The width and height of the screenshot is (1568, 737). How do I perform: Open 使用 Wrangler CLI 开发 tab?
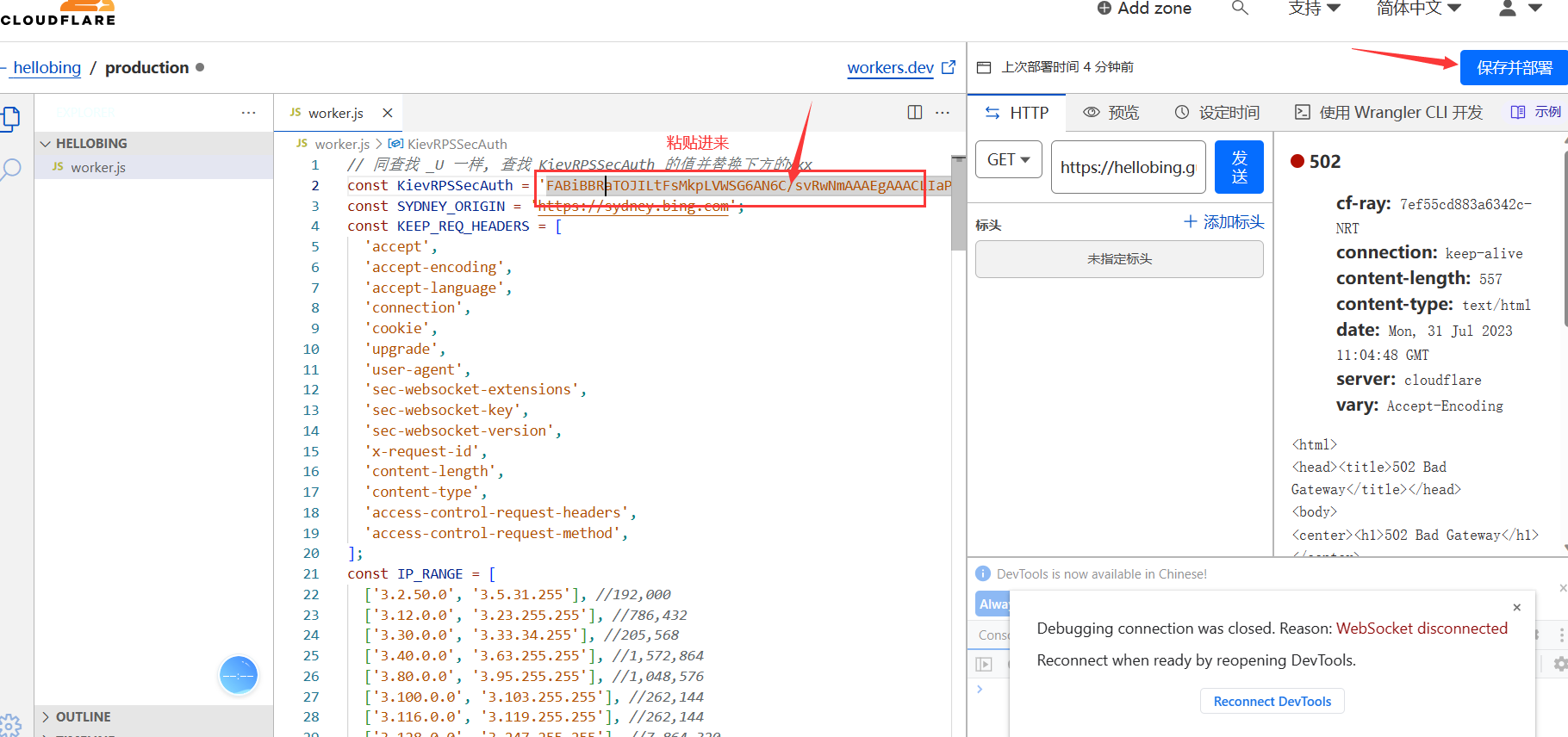(1389, 113)
